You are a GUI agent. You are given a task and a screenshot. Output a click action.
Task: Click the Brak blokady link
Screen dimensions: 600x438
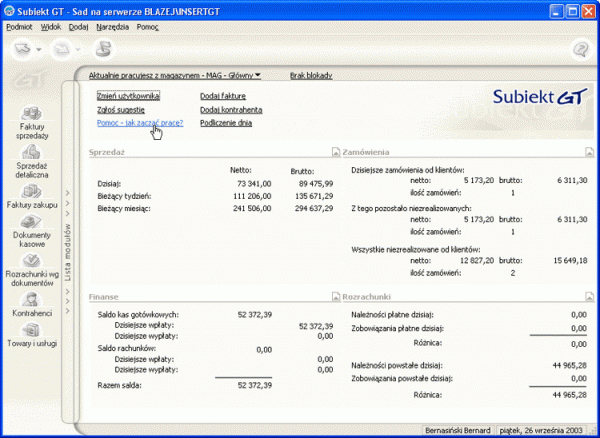(311, 75)
